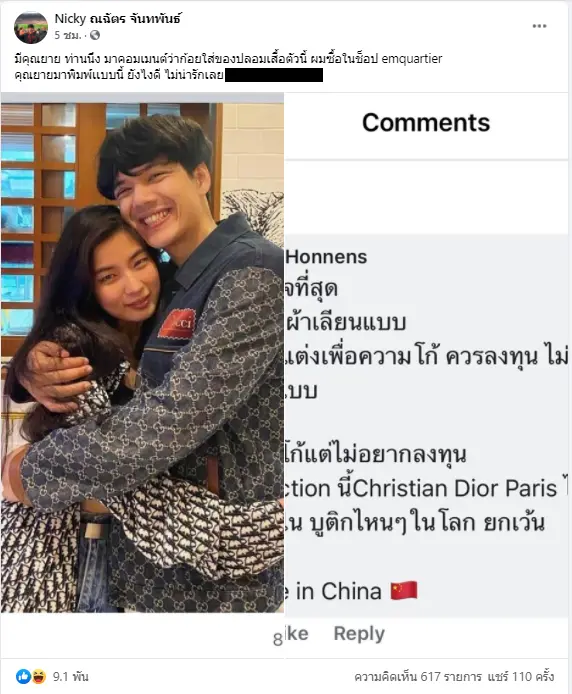Open the poster's profile picture
This screenshot has height=694, width=572.
coord(31,27)
